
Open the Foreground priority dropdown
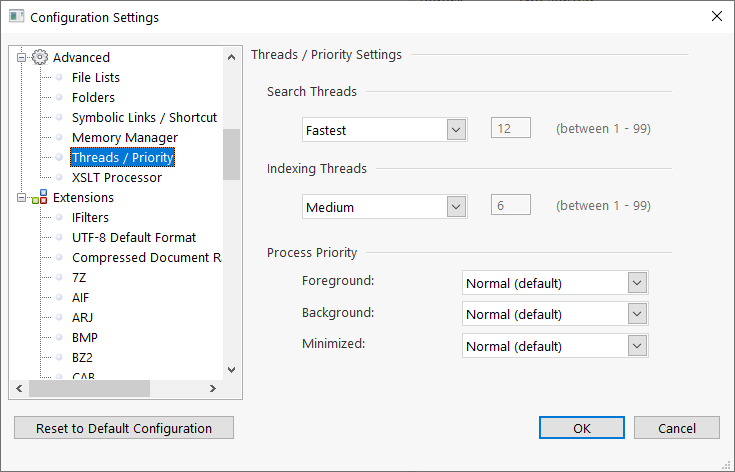pos(555,283)
